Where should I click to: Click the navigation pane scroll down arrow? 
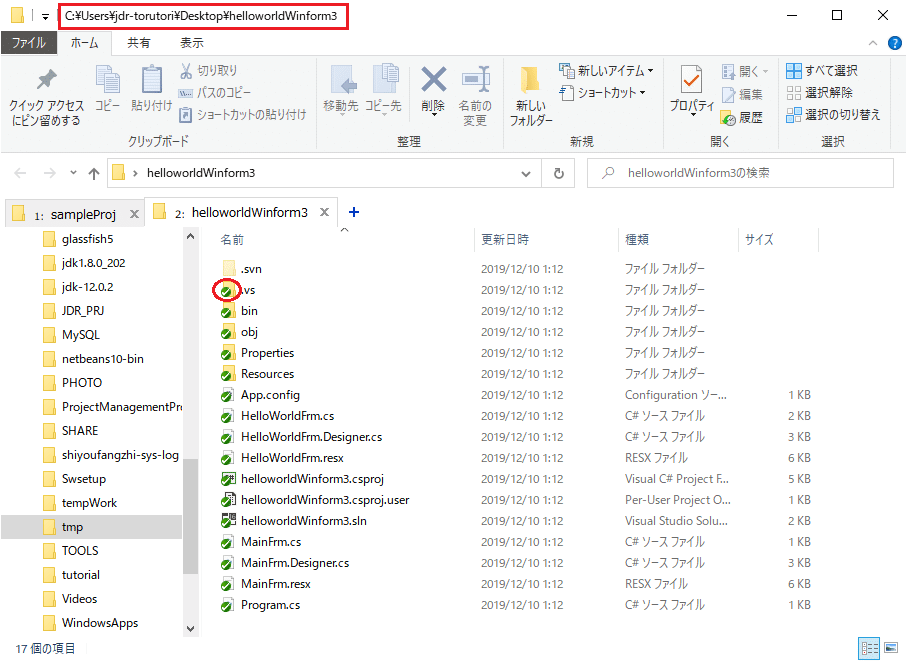[190, 628]
